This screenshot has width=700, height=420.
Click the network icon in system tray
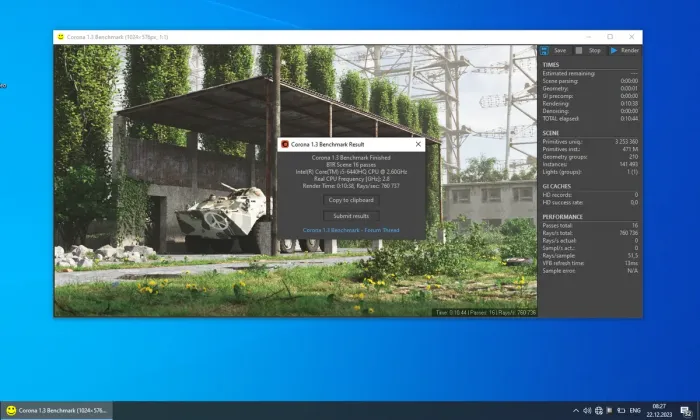(x=599, y=410)
